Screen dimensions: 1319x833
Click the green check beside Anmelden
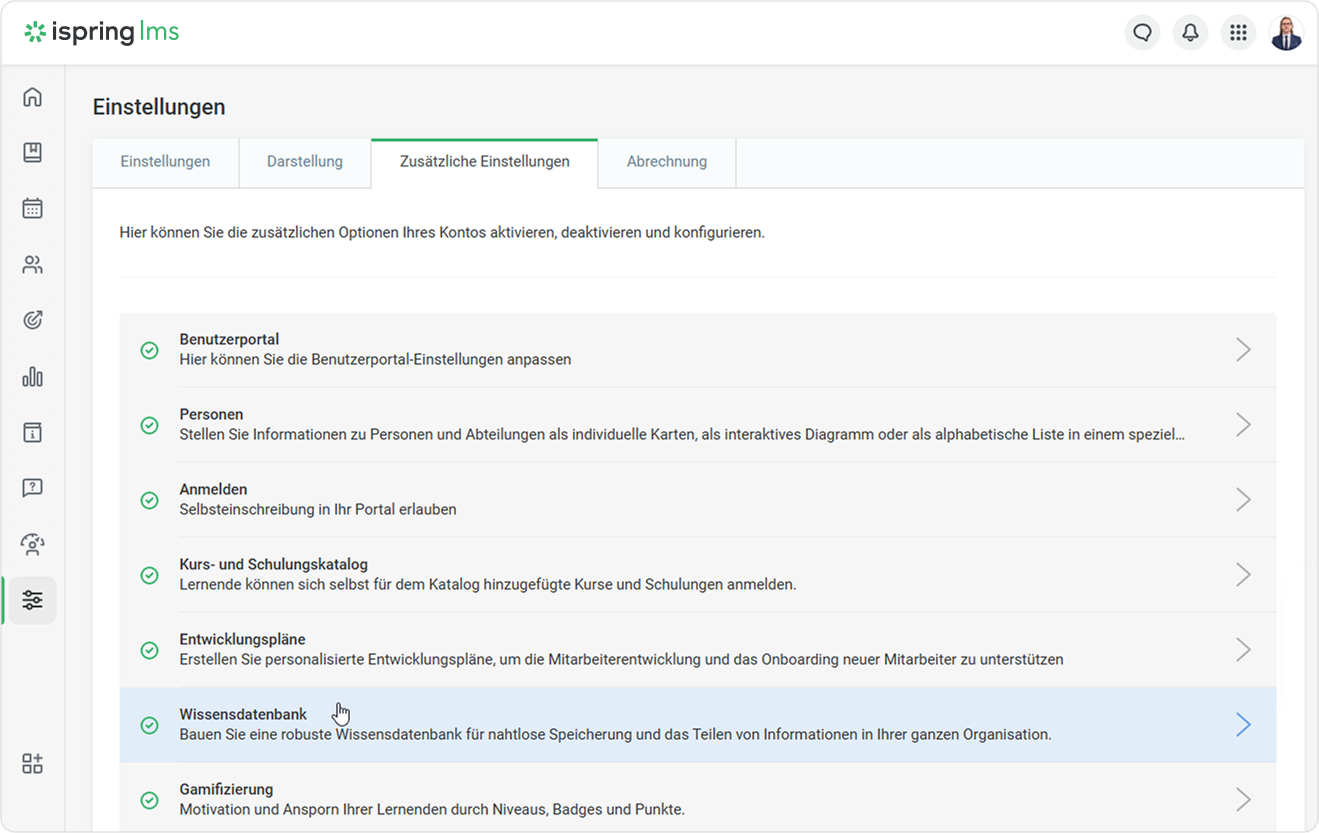[149, 500]
